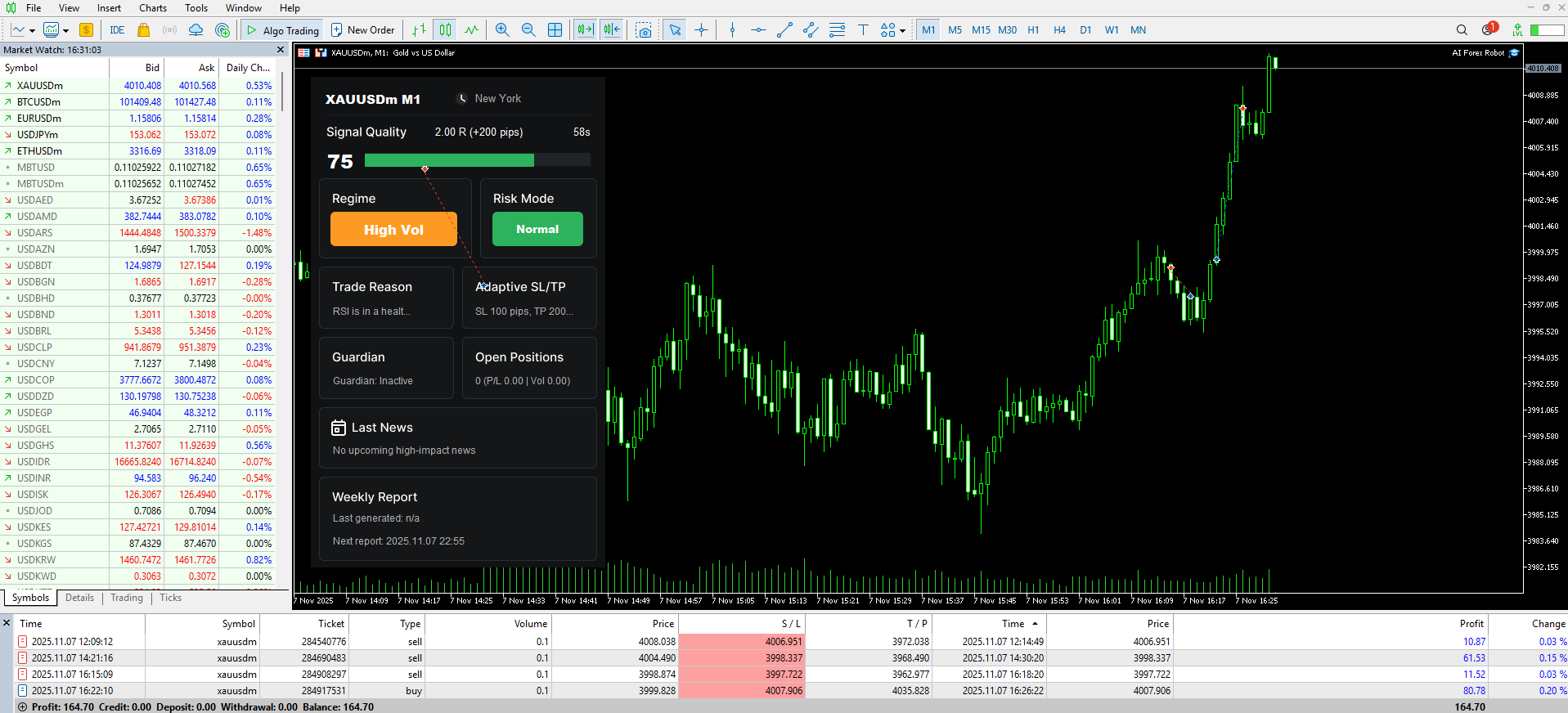The image size is (1568, 713).
Task: Select the M15 timeframe
Action: coord(981,30)
